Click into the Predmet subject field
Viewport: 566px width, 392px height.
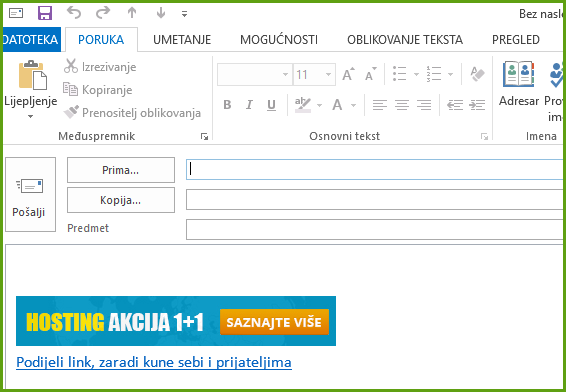(375, 229)
